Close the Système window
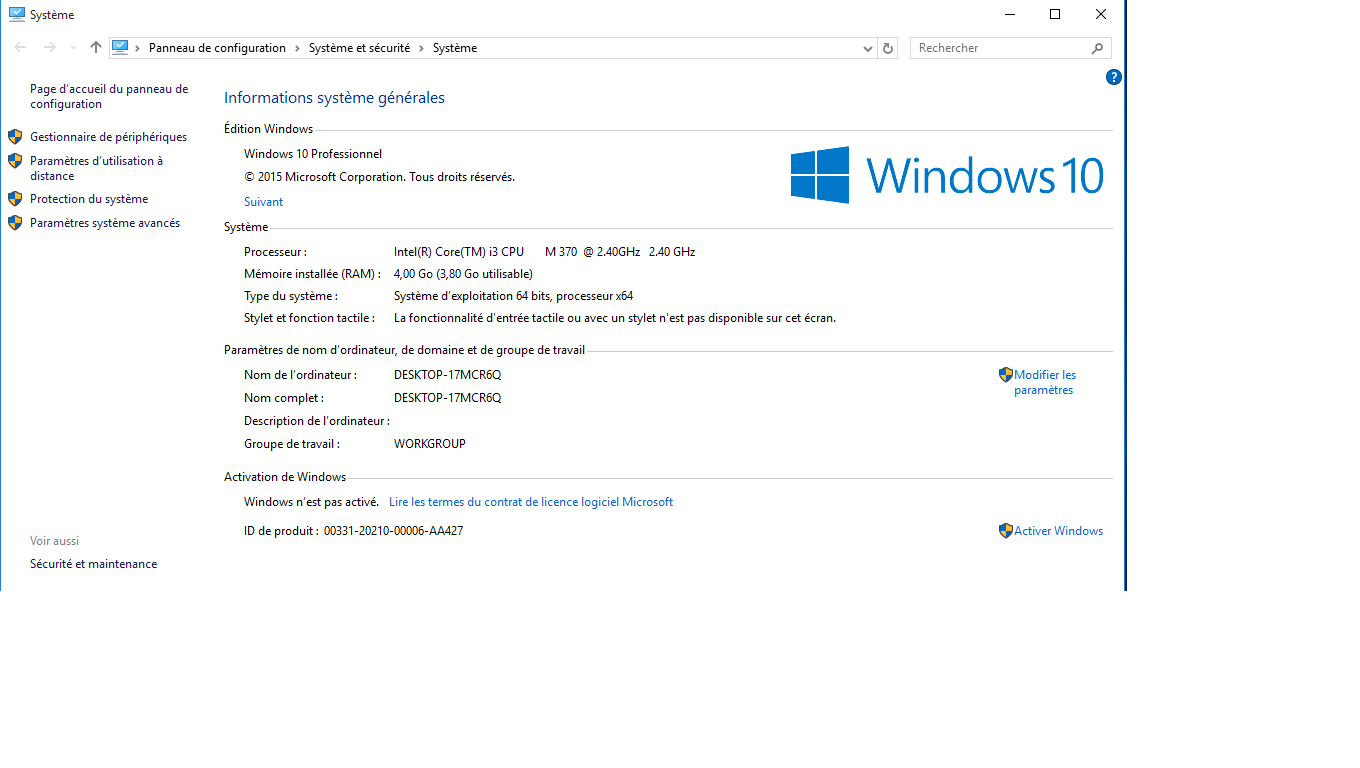 (1101, 14)
